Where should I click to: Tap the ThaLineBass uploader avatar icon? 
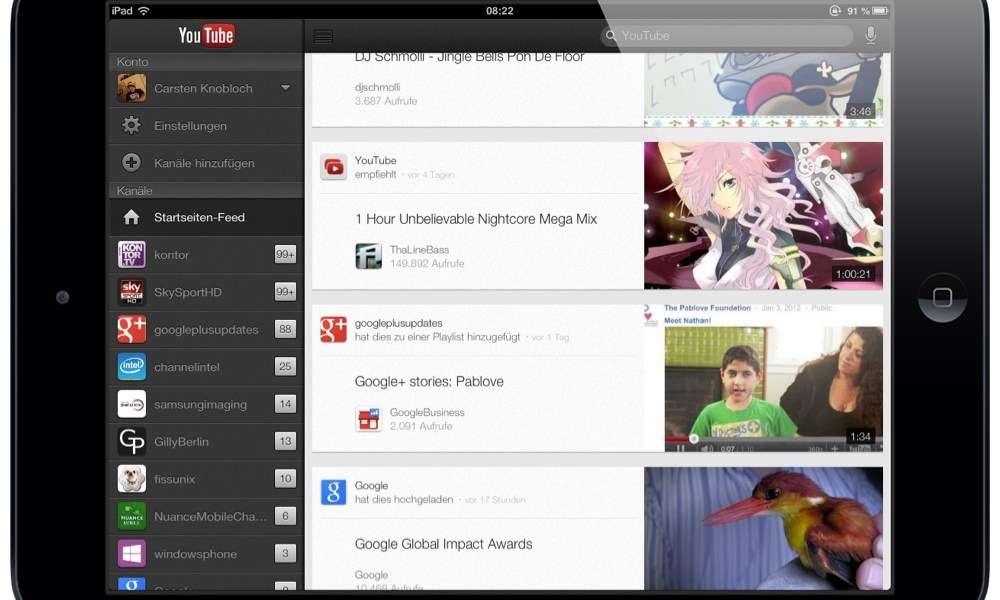click(369, 256)
